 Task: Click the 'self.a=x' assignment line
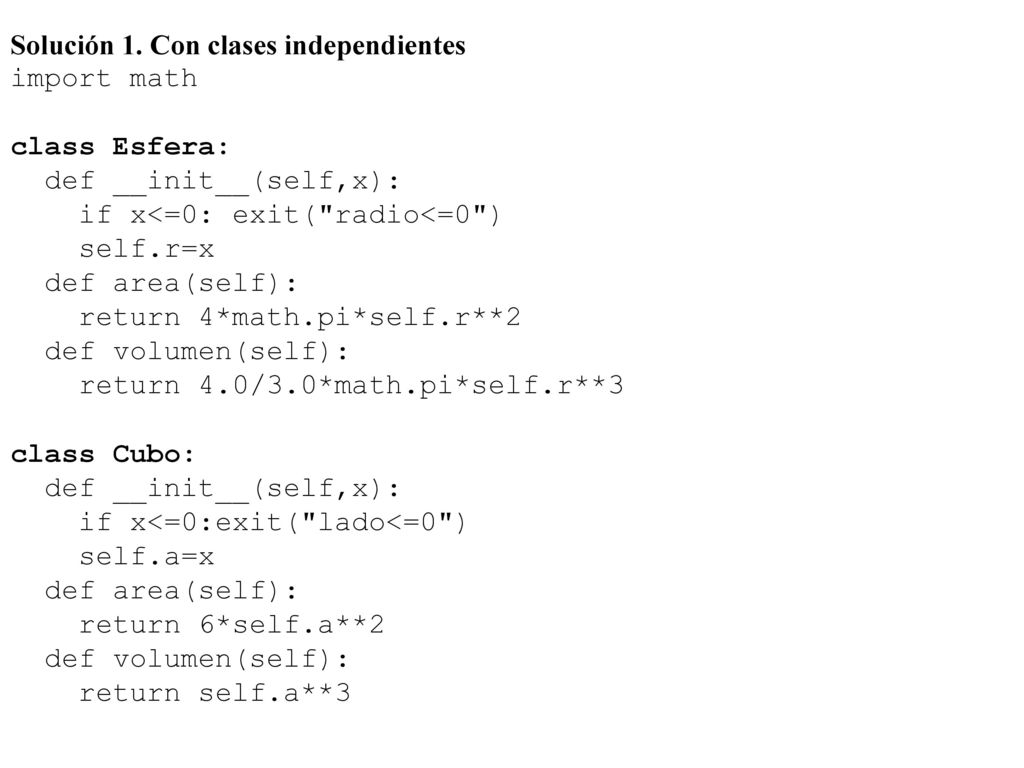(x=147, y=557)
